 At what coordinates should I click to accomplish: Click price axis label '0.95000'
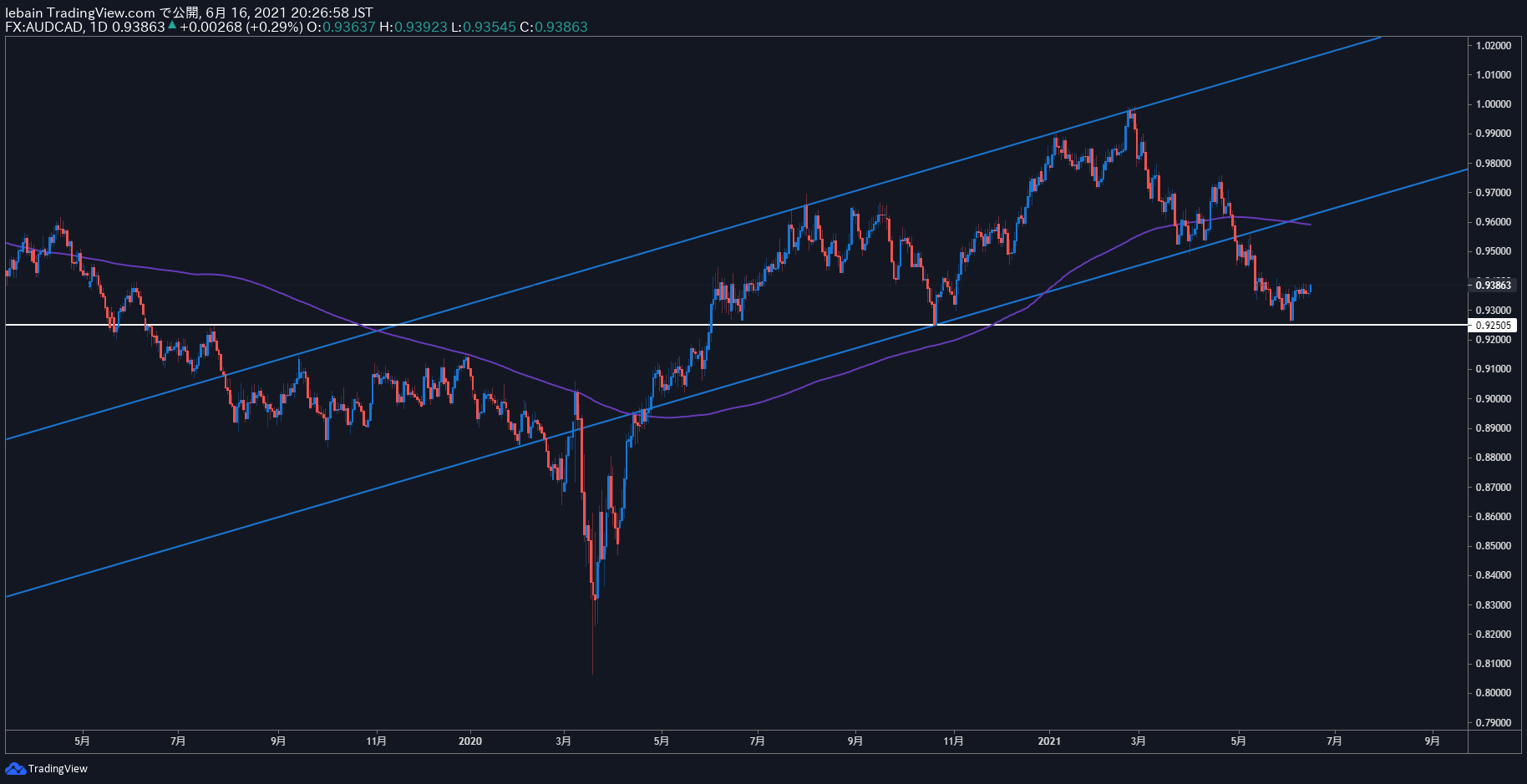click(1494, 251)
